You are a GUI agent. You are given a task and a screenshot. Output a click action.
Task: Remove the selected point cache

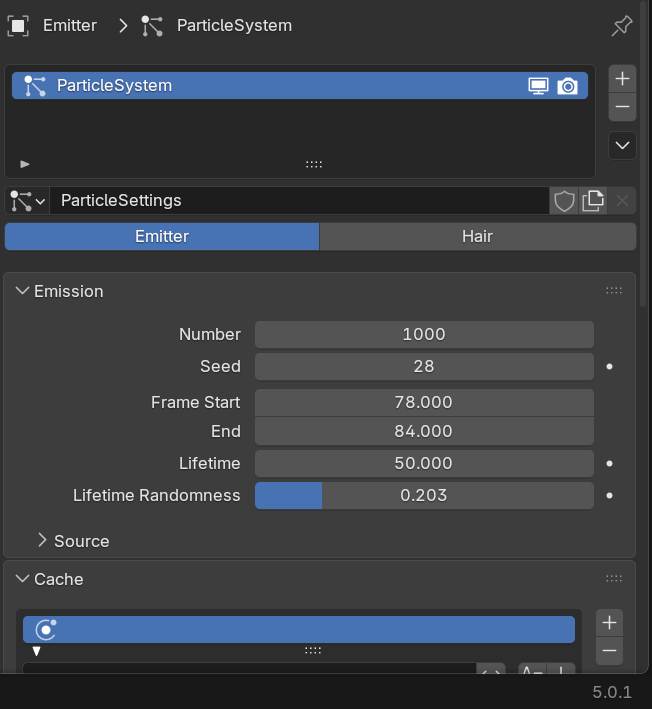tap(609, 651)
